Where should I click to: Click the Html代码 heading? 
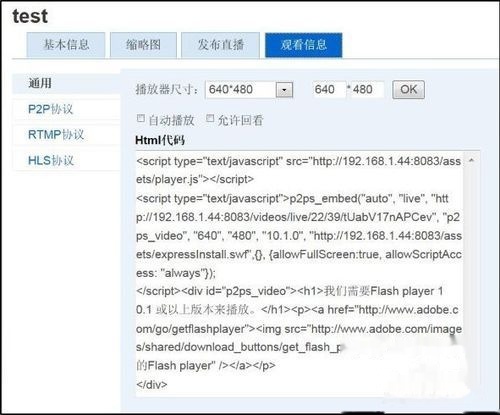[160, 140]
